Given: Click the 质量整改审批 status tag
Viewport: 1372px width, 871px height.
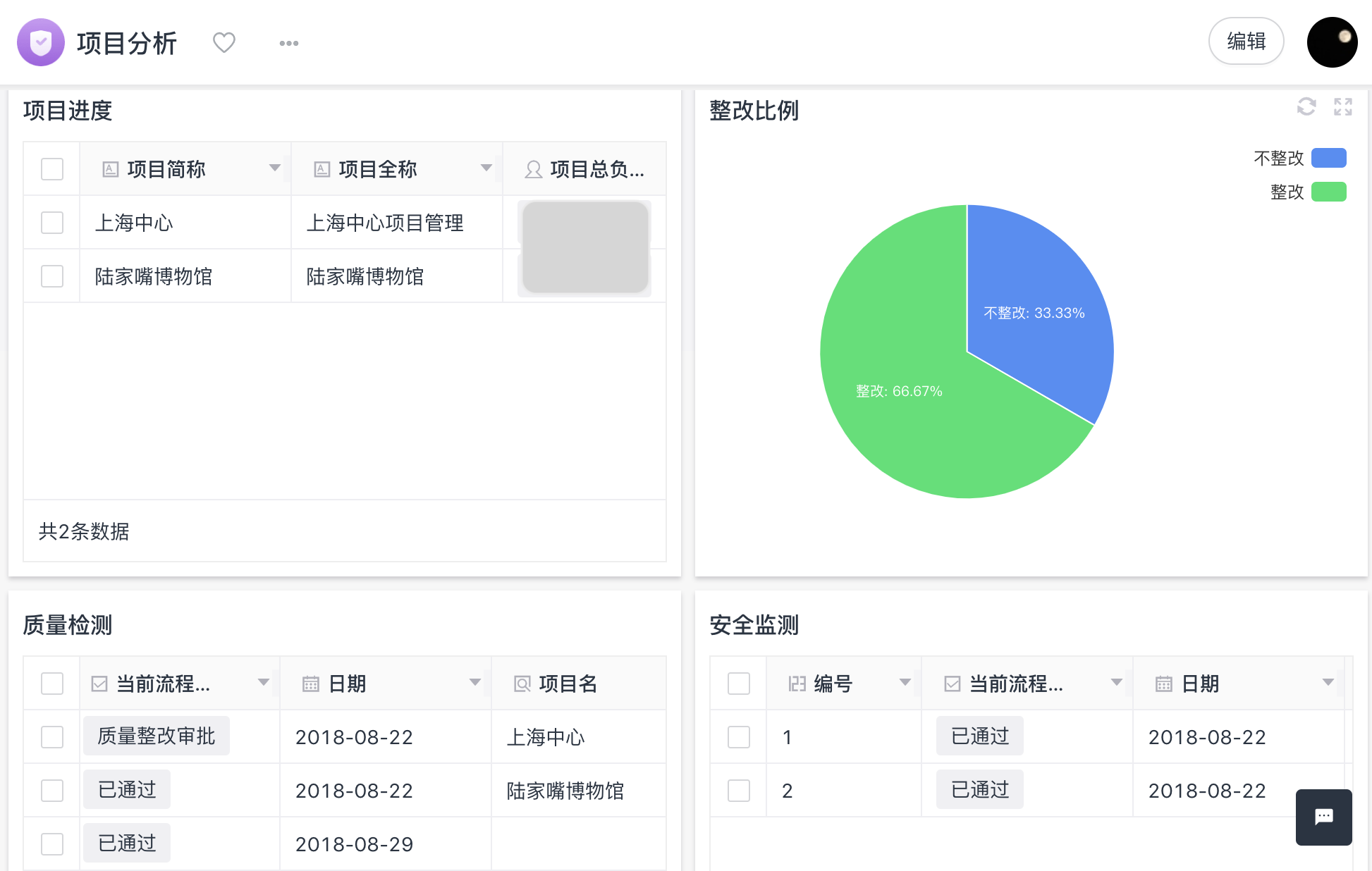Looking at the screenshot, I should (x=157, y=736).
